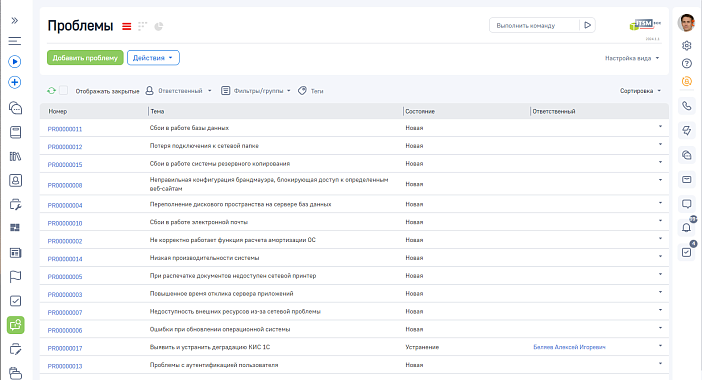Expand the 'Фильтры/группы' dropdown
Viewport: 702px width, 380px height.
pos(256,91)
